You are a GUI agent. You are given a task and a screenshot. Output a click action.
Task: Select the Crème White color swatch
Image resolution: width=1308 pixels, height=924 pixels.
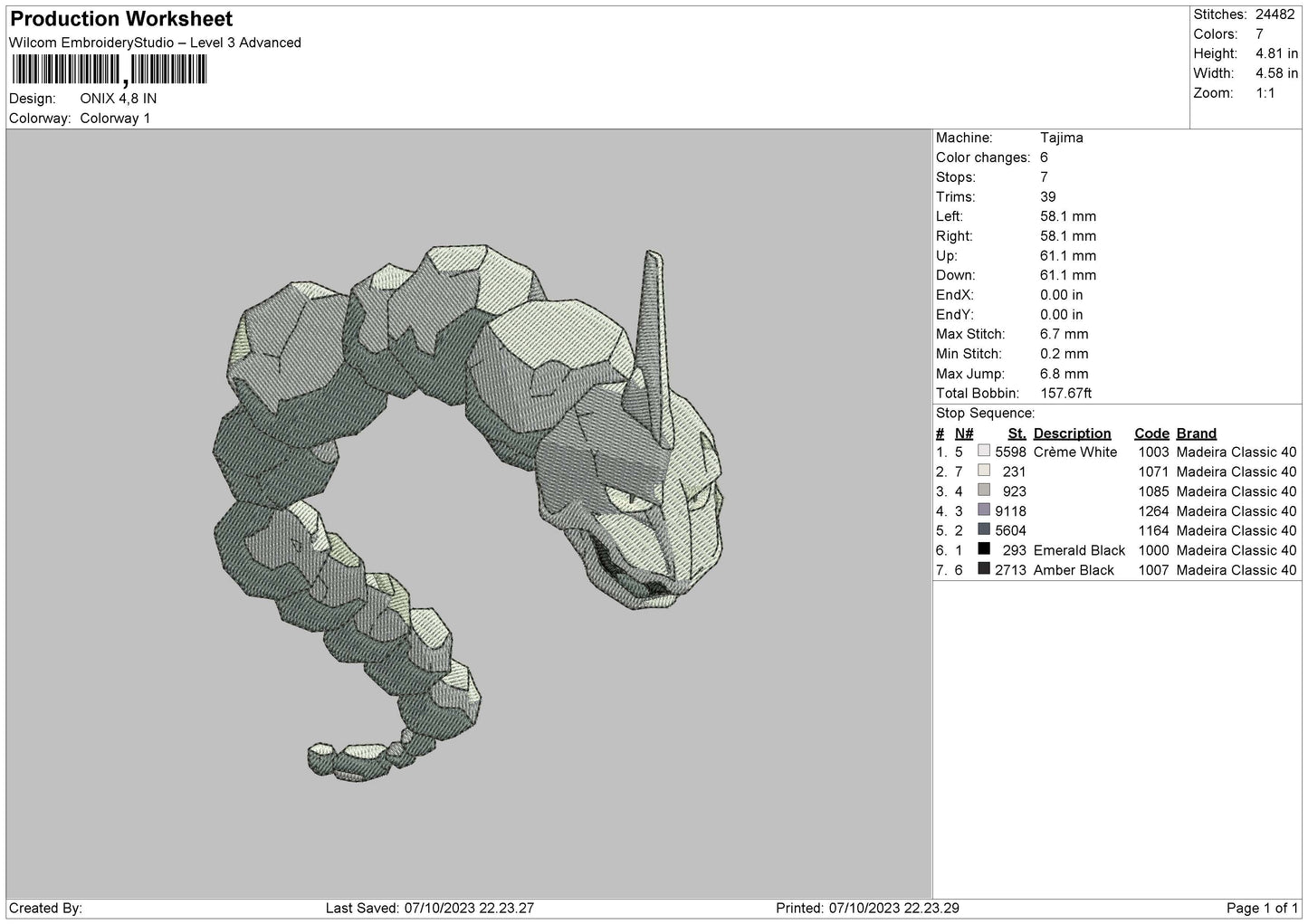[984, 451]
